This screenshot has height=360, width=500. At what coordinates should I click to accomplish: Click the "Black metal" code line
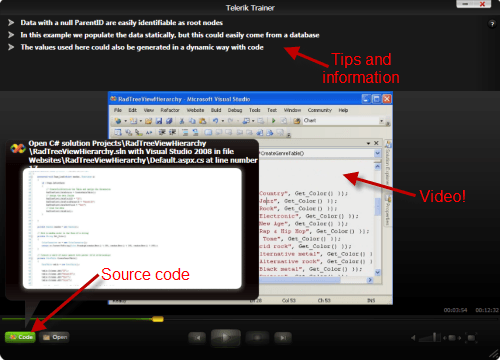tap(311, 269)
